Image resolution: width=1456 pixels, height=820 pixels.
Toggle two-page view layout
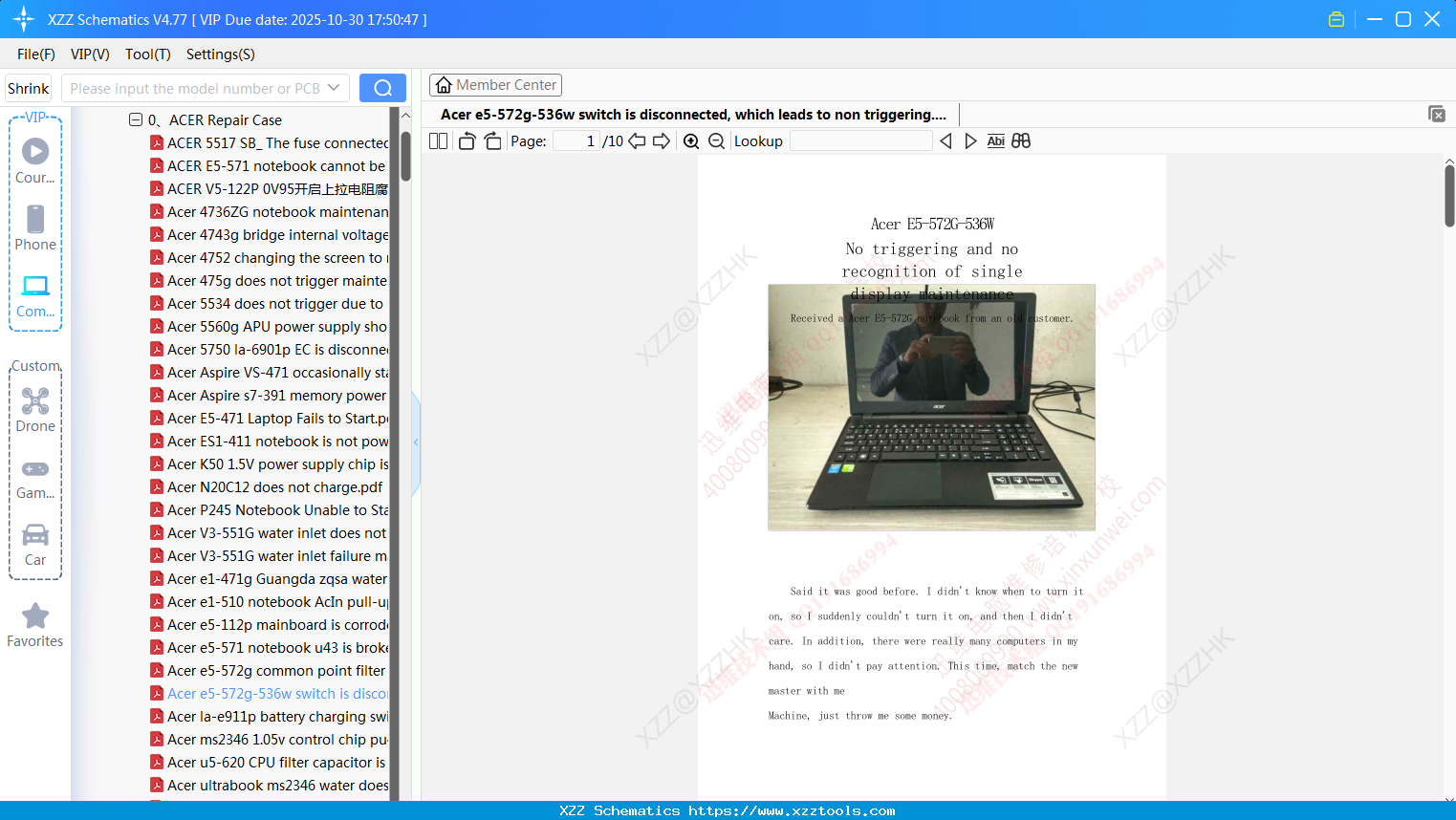(x=439, y=141)
